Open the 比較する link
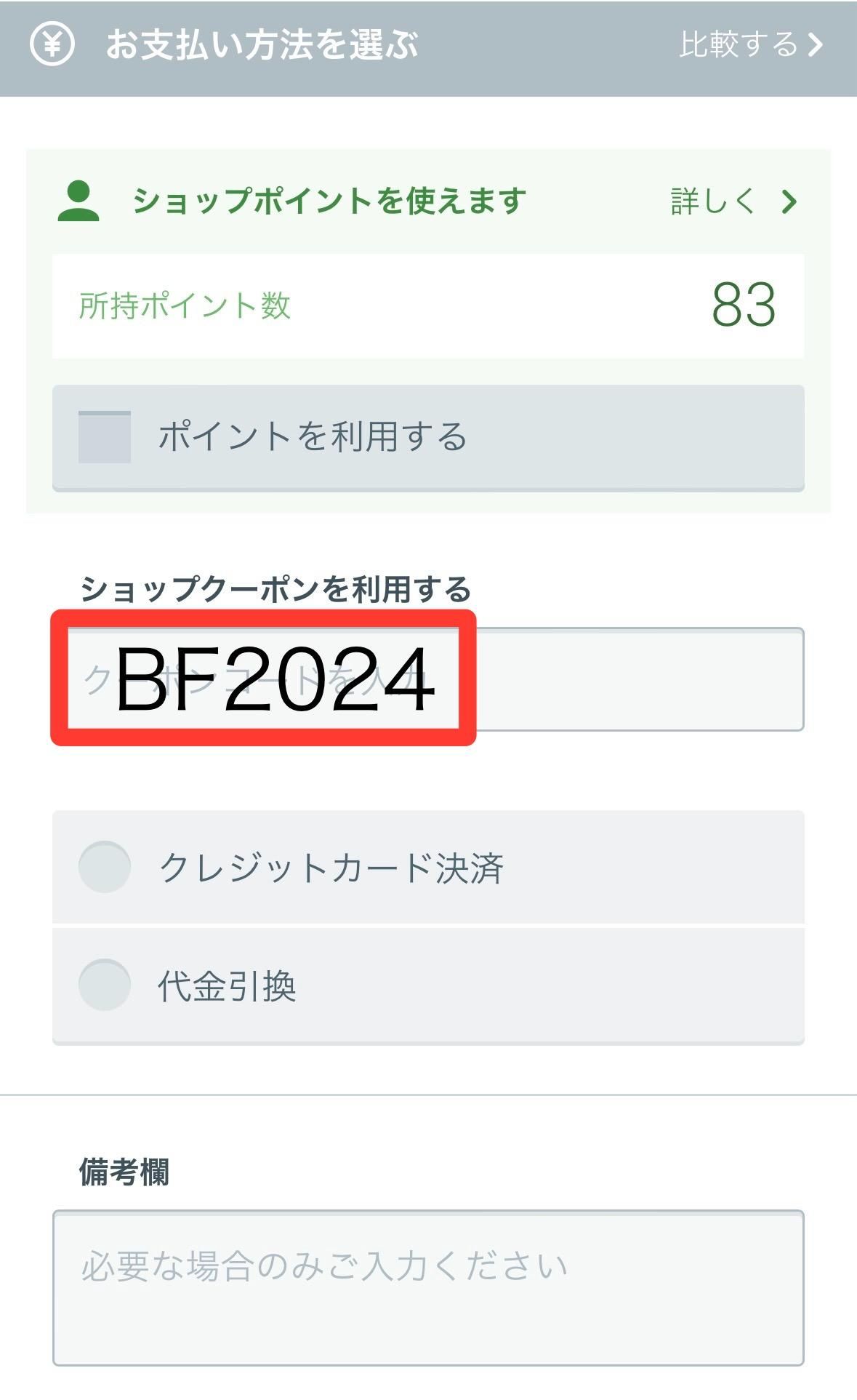Image resolution: width=857 pixels, height=1400 pixels. (751, 44)
